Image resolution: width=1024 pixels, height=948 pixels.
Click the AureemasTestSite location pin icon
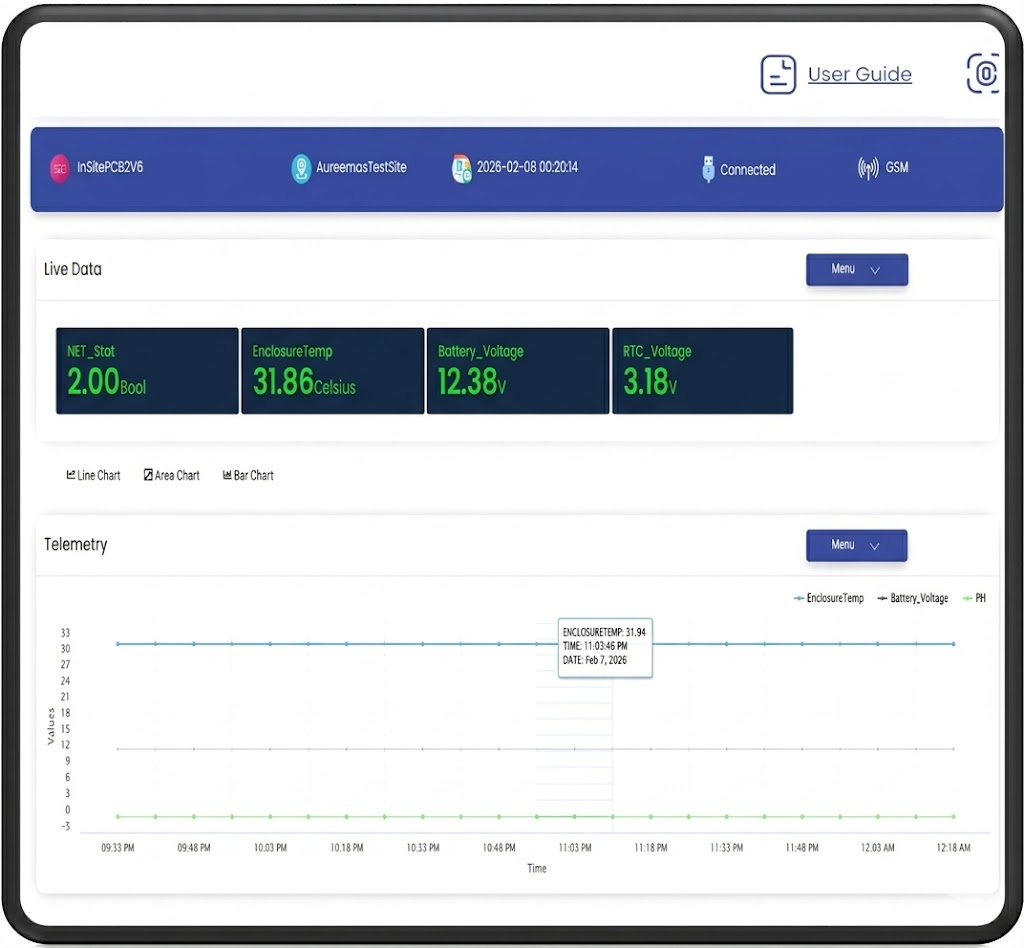[x=301, y=168]
